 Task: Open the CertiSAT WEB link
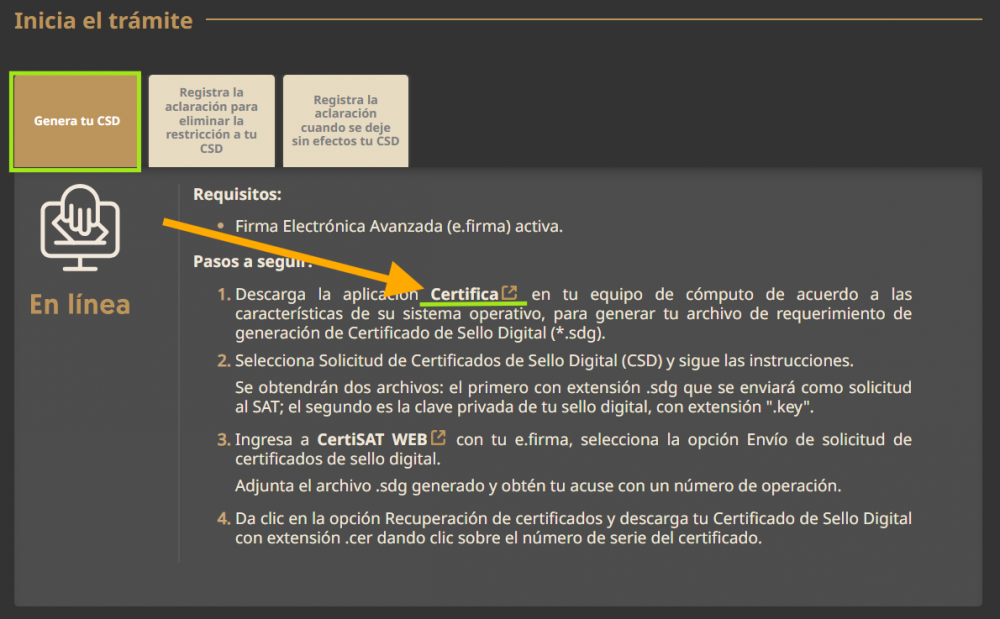coord(372,440)
